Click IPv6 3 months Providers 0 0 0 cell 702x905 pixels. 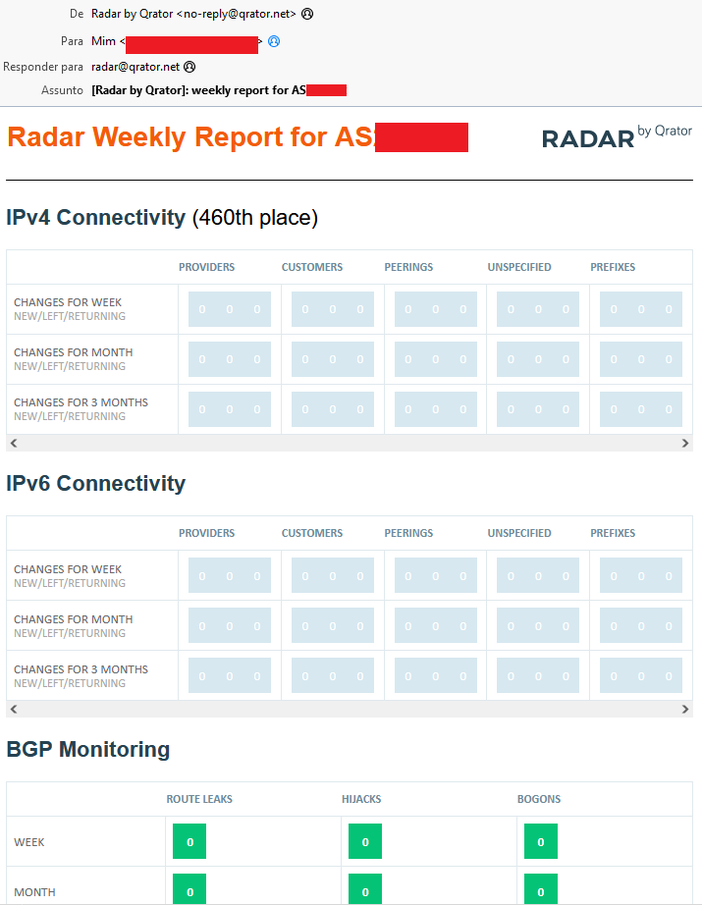[230, 675]
